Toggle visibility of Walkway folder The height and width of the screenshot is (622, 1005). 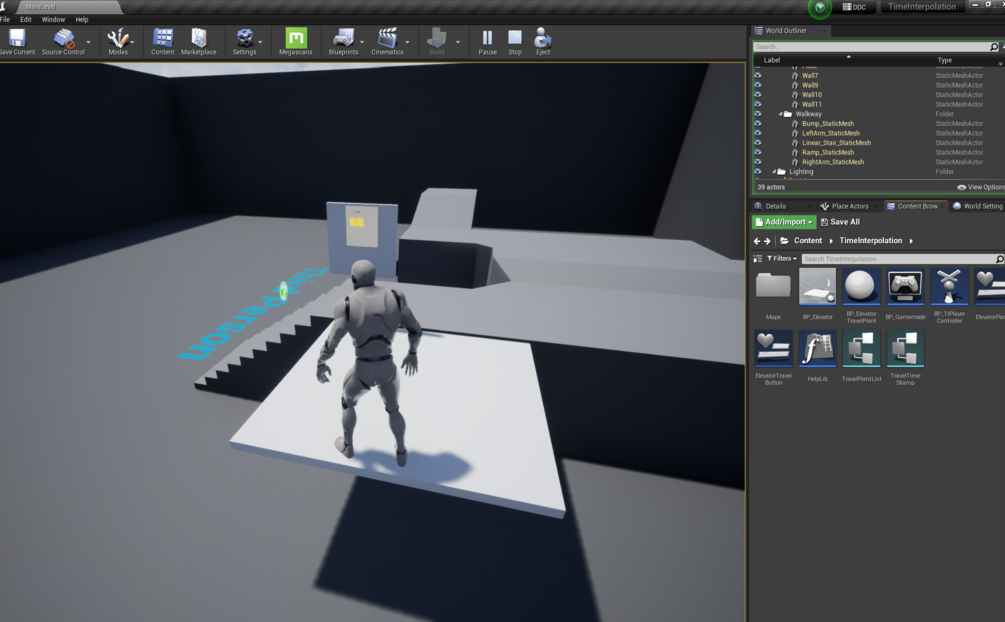click(758, 113)
